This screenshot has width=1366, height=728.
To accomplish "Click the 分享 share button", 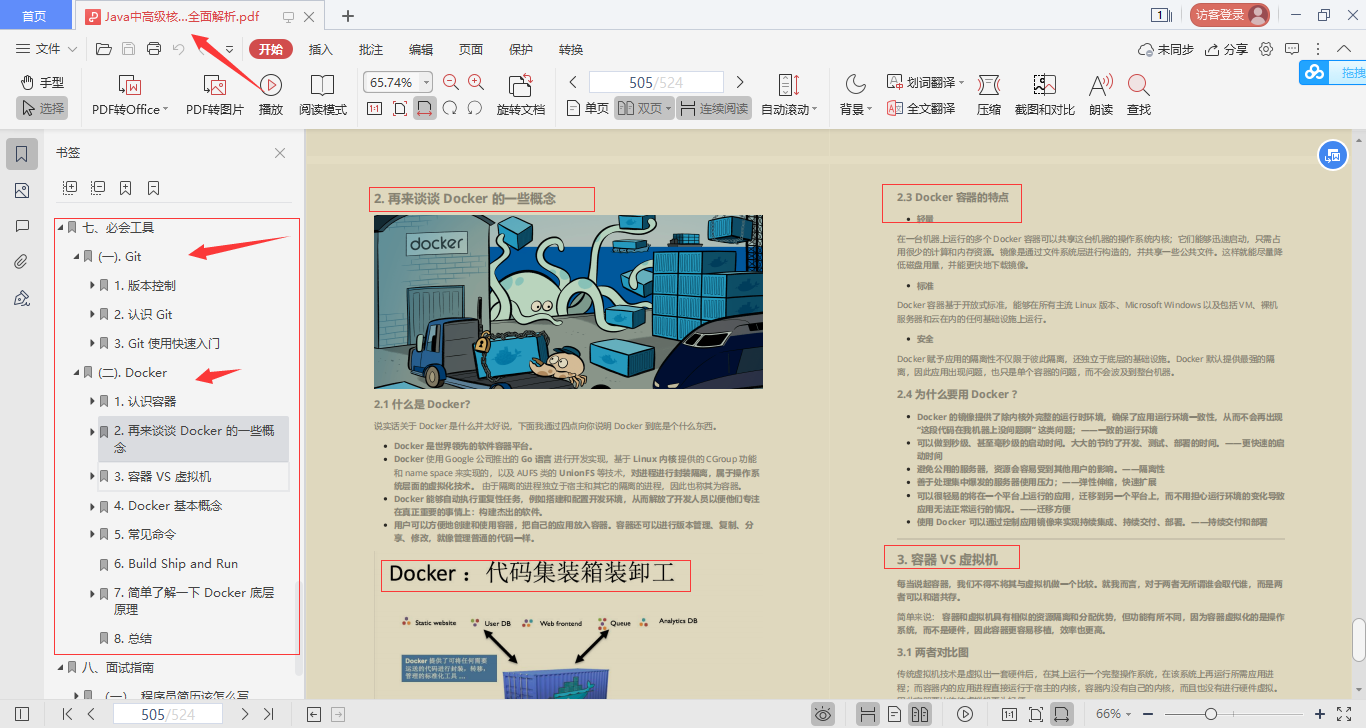I will pyautogui.click(x=1227, y=49).
